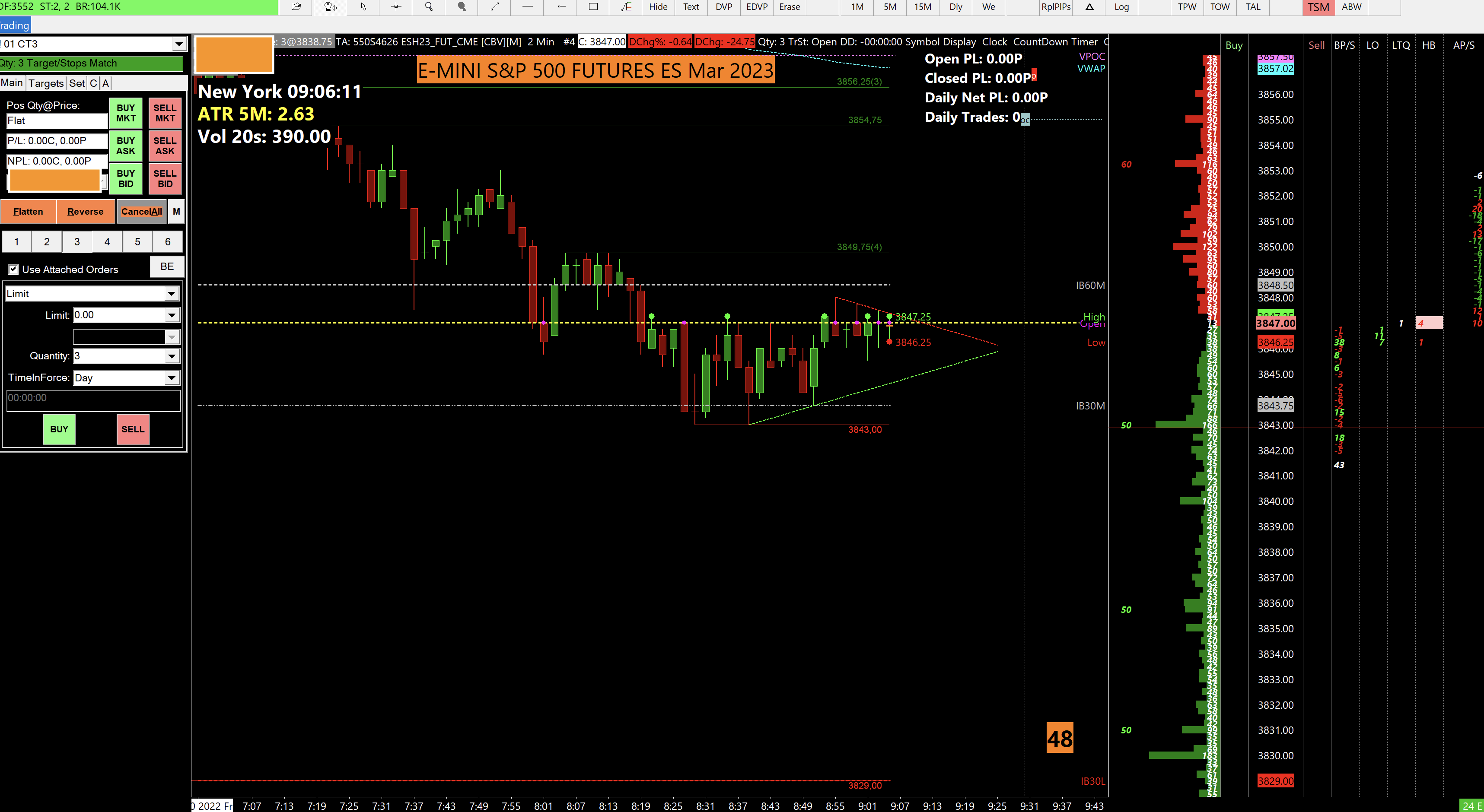Image resolution: width=1484 pixels, height=812 pixels.
Task: Click the Flatten button
Action: 28,211
